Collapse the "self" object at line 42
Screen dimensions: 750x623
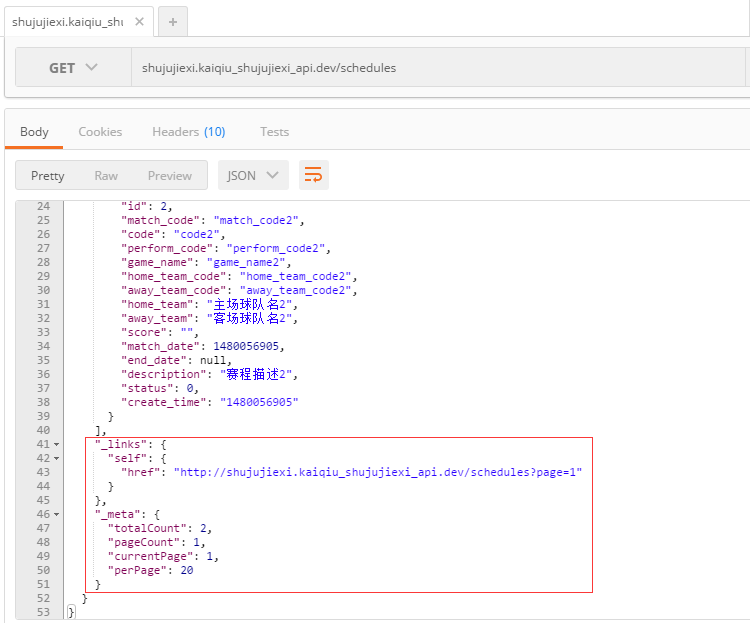(57, 457)
